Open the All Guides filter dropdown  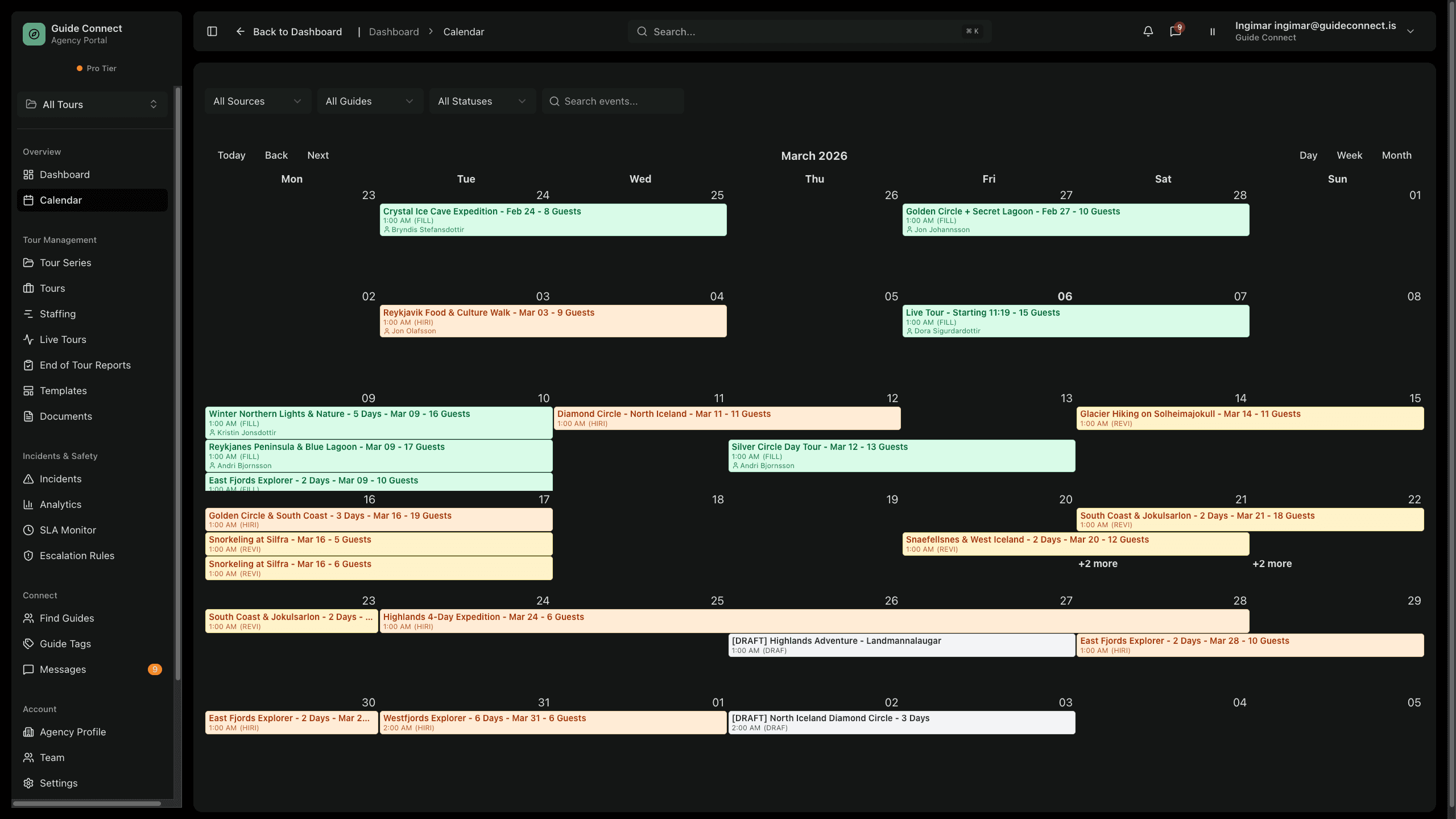click(x=370, y=101)
